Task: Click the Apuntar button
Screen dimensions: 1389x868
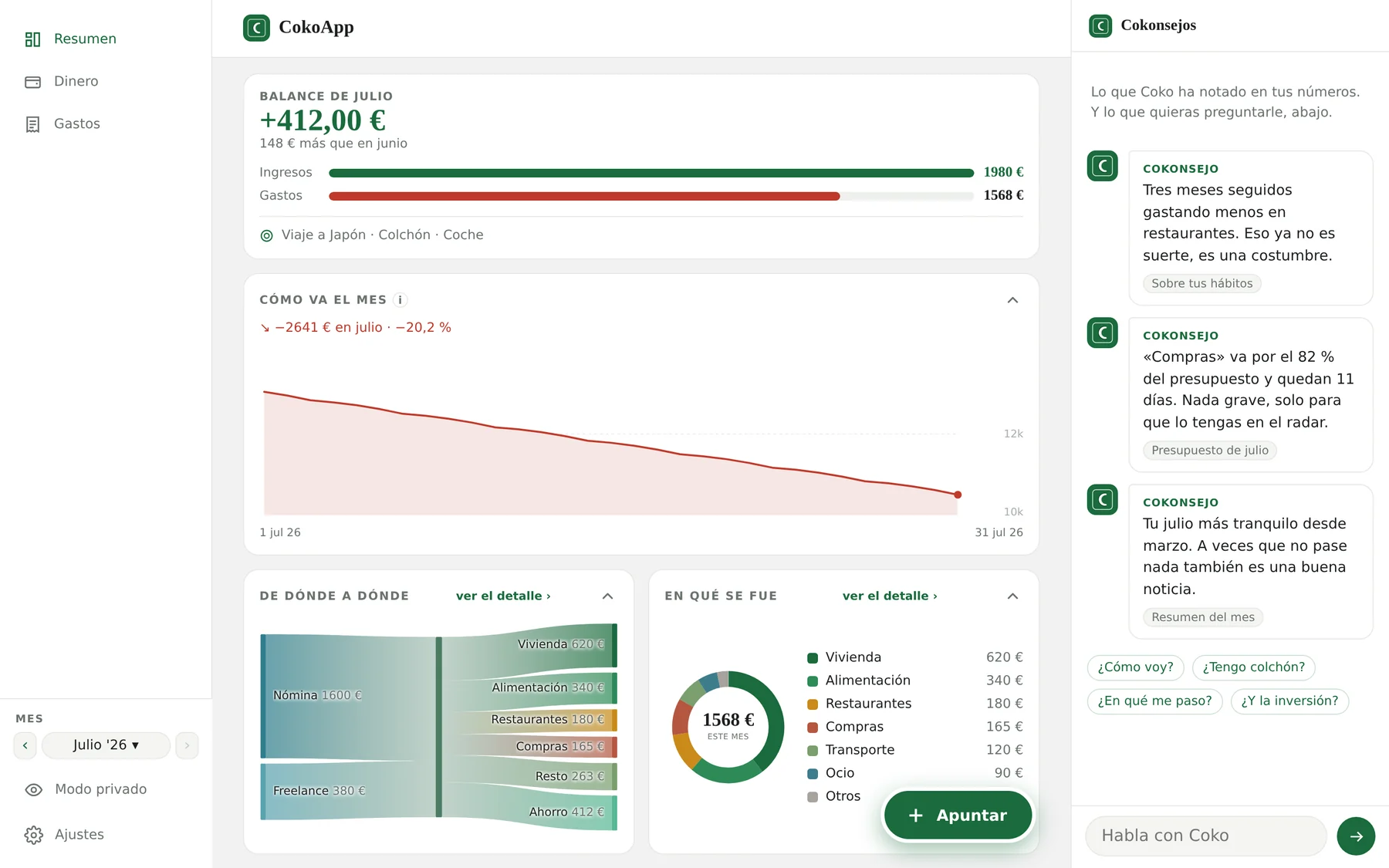Action: [958, 816]
